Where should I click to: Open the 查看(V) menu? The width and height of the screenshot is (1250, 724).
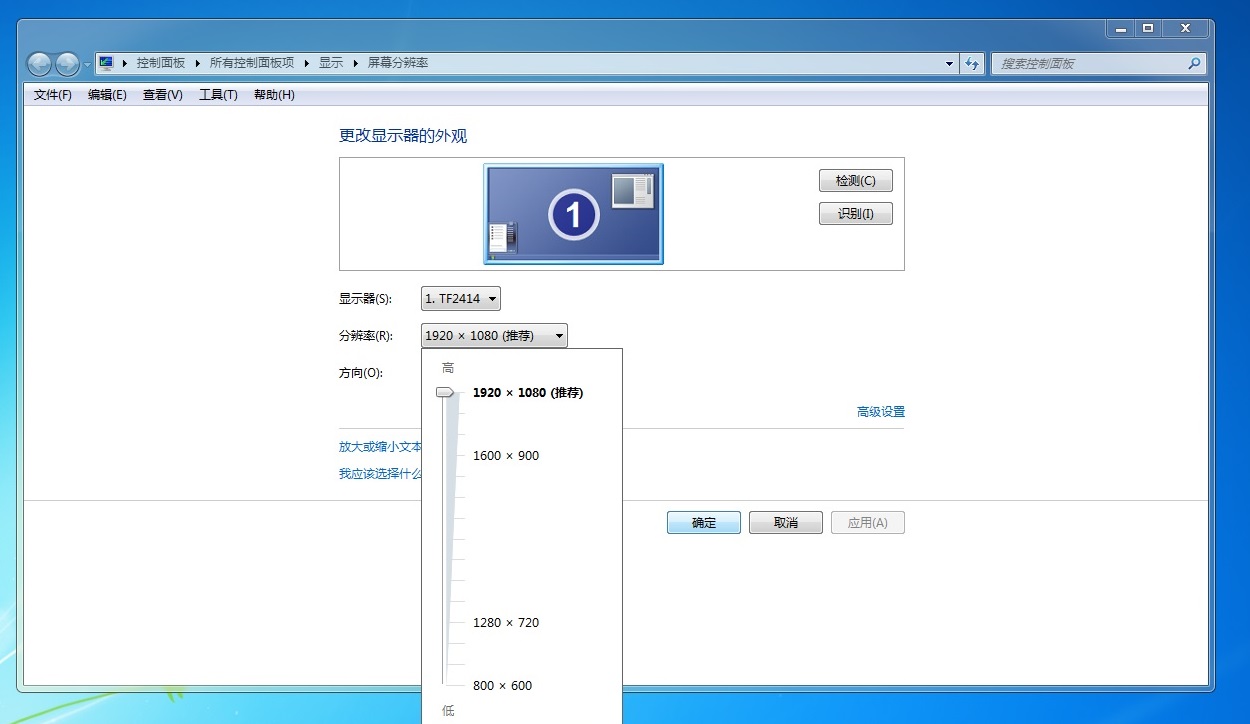tap(163, 95)
